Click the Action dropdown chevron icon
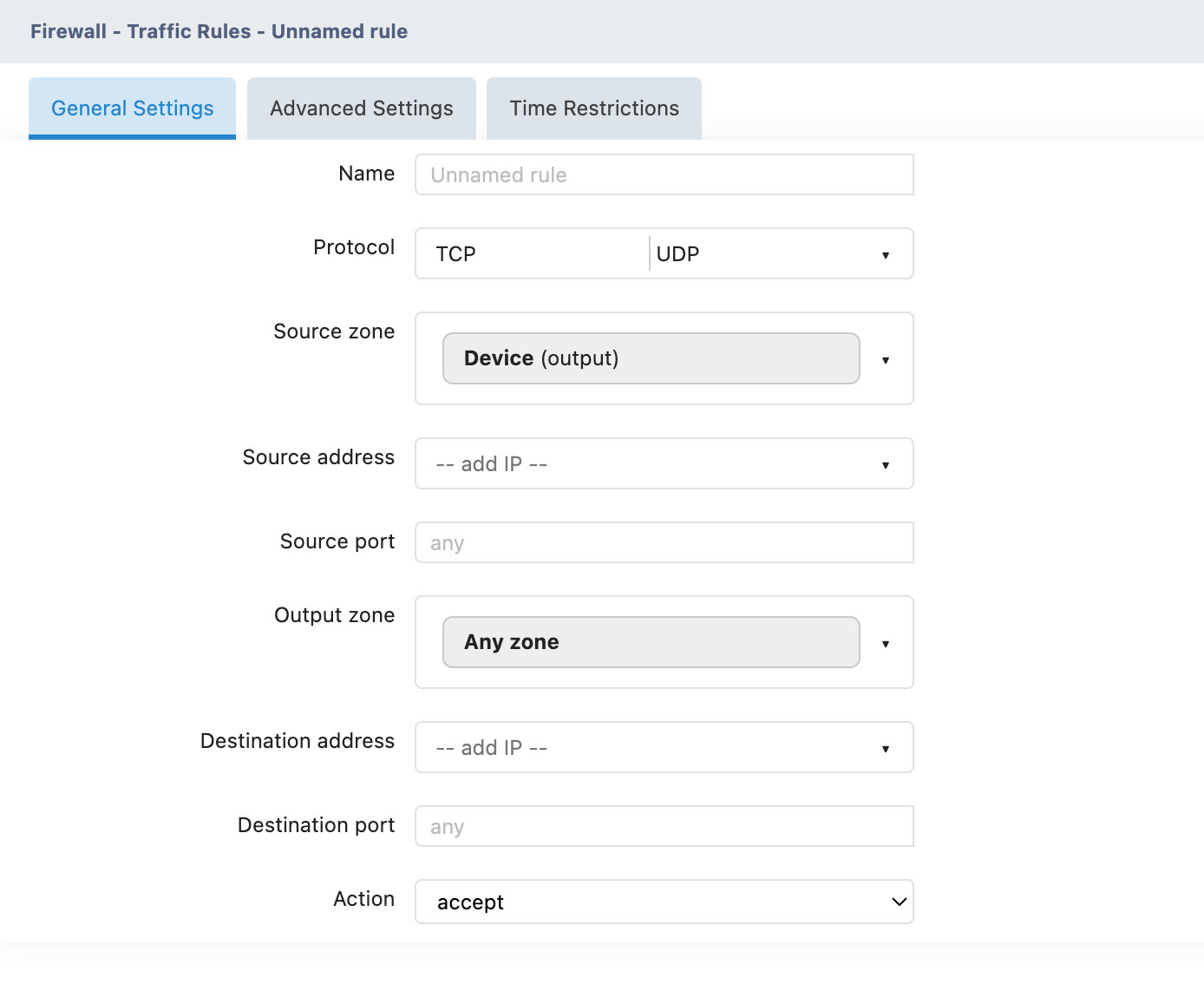The image size is (1204, 984). coord(899,902)
